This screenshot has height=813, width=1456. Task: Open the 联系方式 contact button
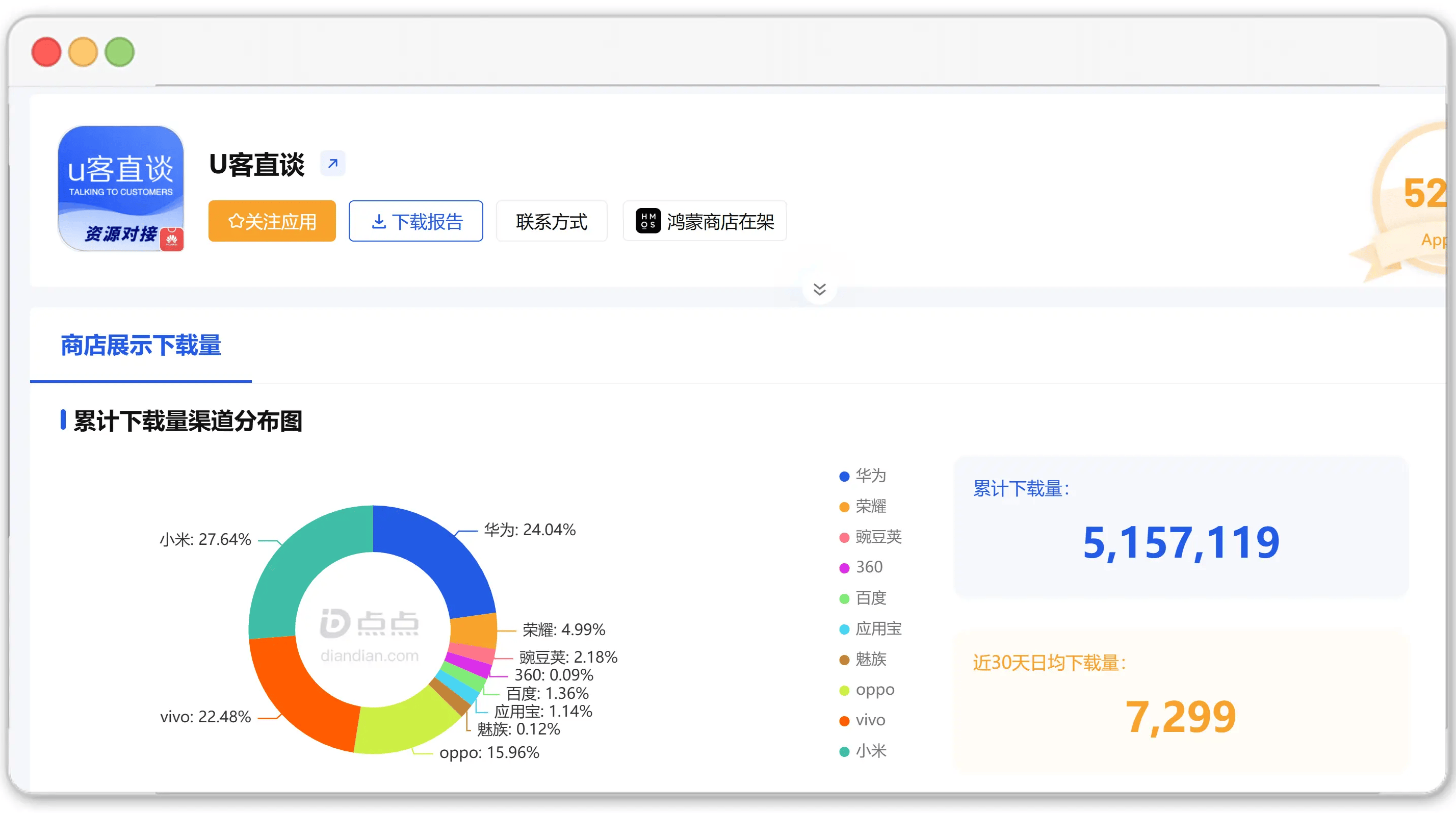click(x=552, y=221)
